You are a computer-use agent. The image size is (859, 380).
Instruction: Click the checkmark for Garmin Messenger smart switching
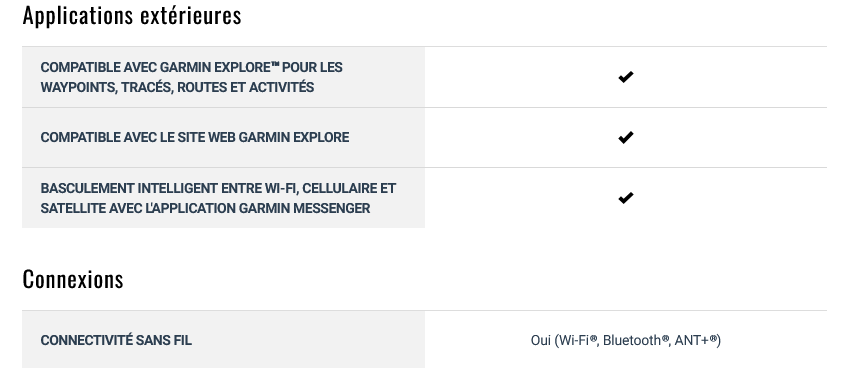625,198
